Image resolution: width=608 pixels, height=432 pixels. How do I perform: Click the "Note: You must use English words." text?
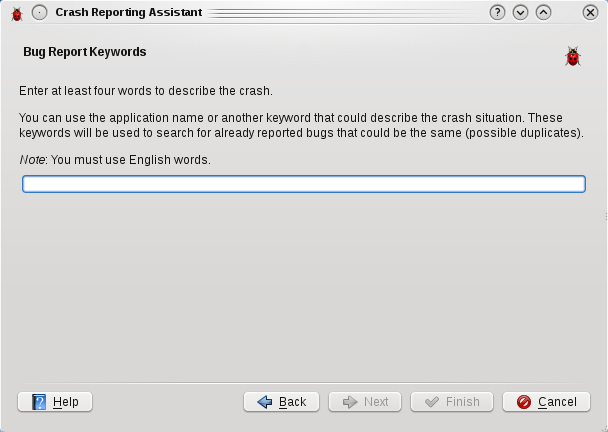click(115, 160)
